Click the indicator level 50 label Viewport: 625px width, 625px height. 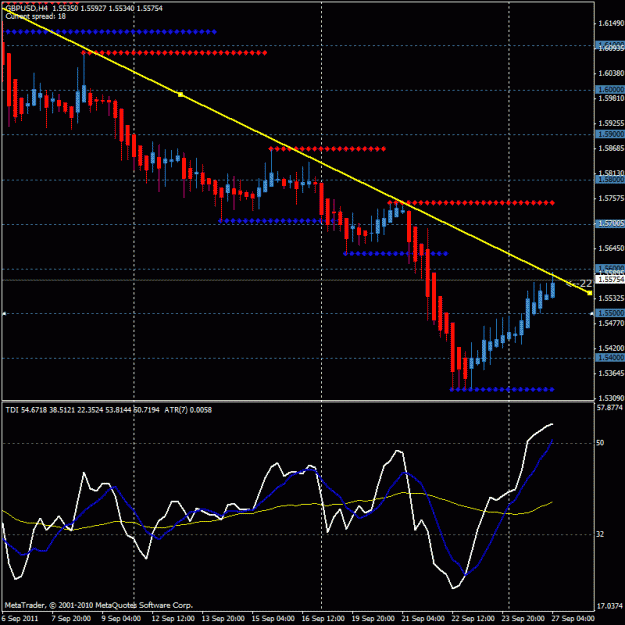point(600,443)
